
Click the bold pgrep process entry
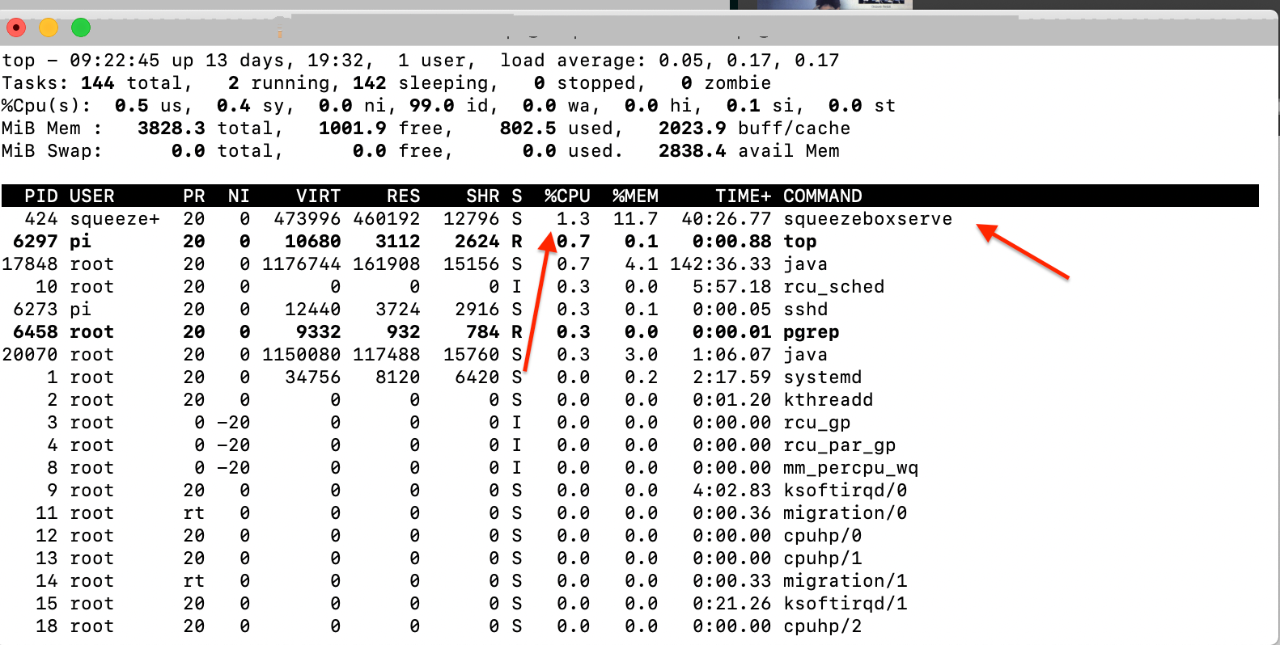coord(811,332)
